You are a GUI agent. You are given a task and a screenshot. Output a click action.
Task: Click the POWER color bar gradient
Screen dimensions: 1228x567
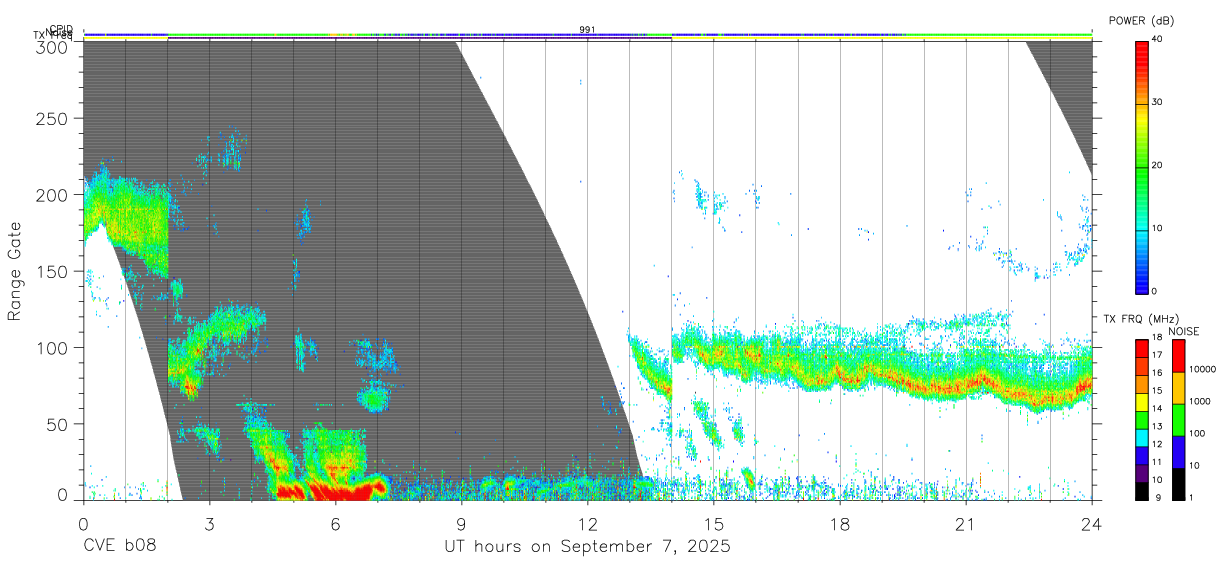point(1142,166)
